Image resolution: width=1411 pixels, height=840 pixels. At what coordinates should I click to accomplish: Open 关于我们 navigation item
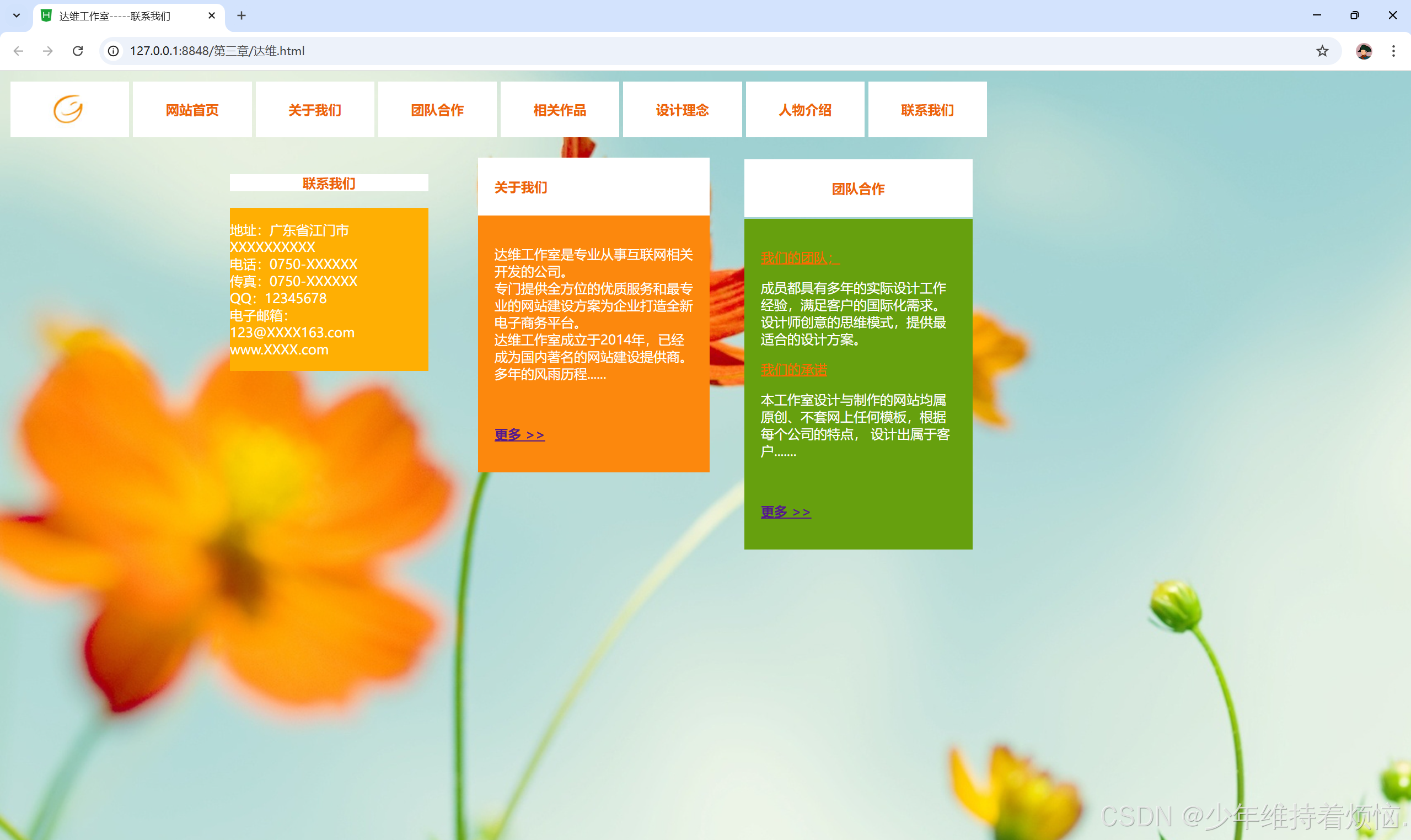pyautogui.click(x=315, y=110)
